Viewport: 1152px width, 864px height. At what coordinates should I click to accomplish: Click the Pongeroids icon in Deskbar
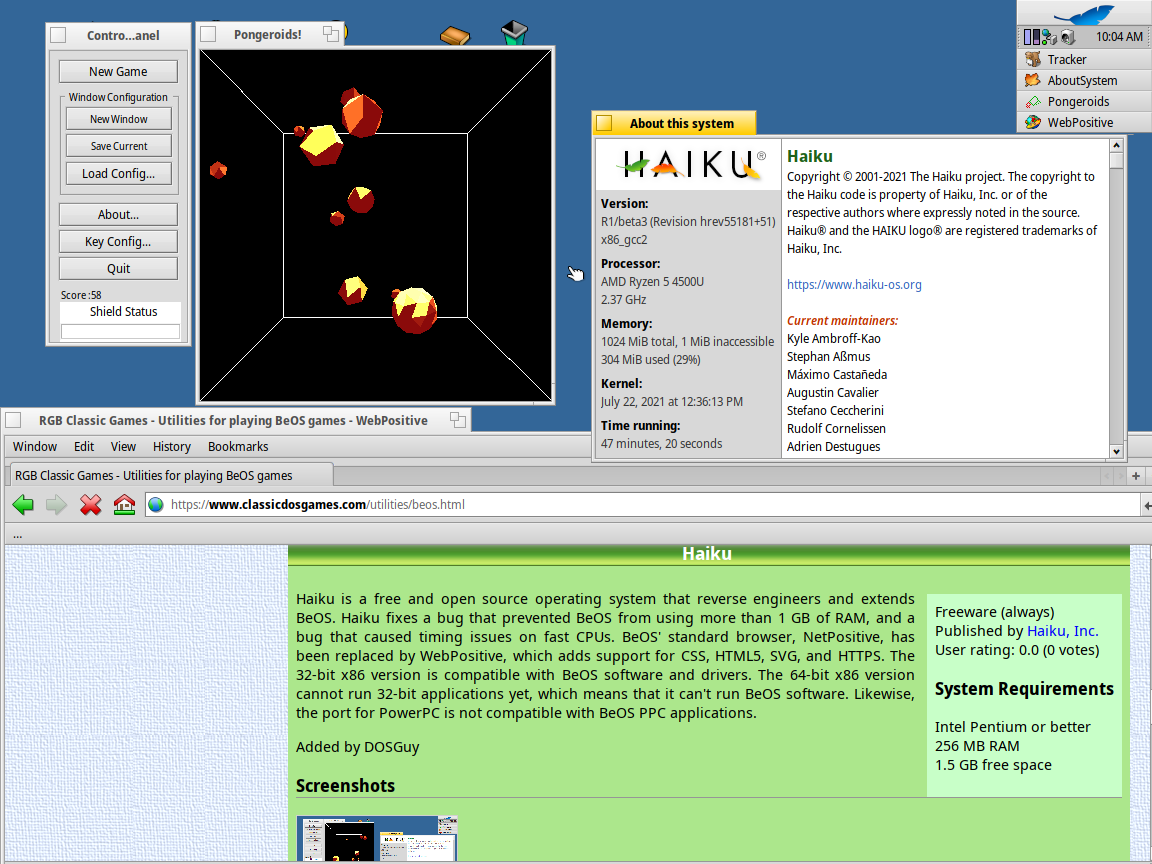point(1033,101)
